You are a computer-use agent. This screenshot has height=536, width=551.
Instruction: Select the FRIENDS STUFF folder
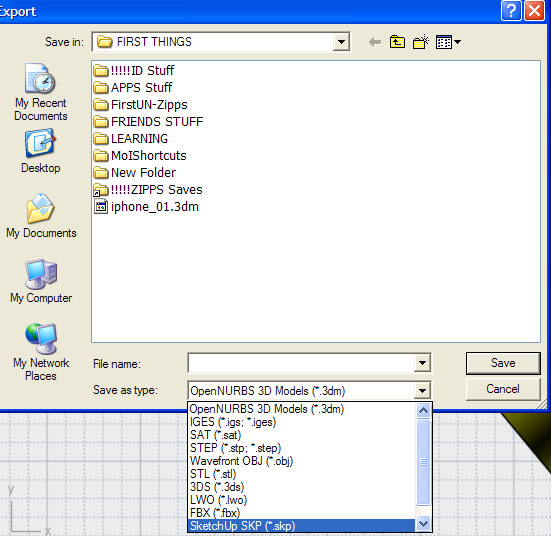(148, 122)
